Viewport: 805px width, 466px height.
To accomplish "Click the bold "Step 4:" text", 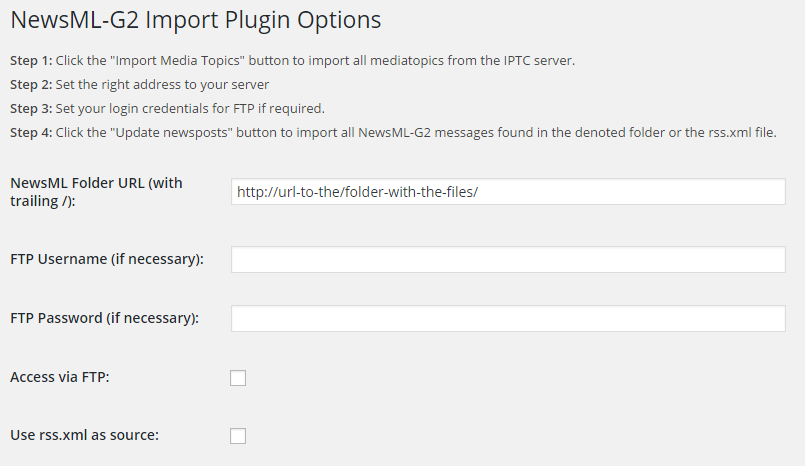I will click(x=30, y=133).
